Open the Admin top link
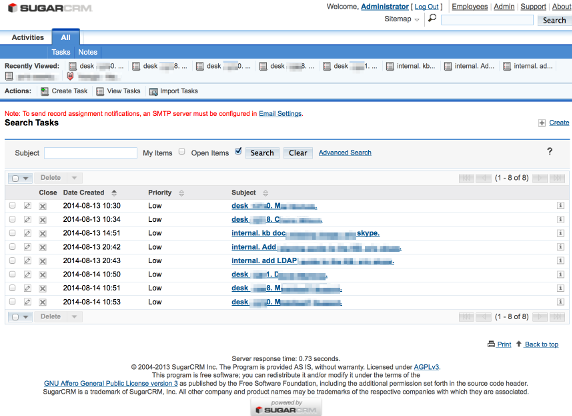The width and height of the screenshot is (572, 416). (x=504, y=7)
